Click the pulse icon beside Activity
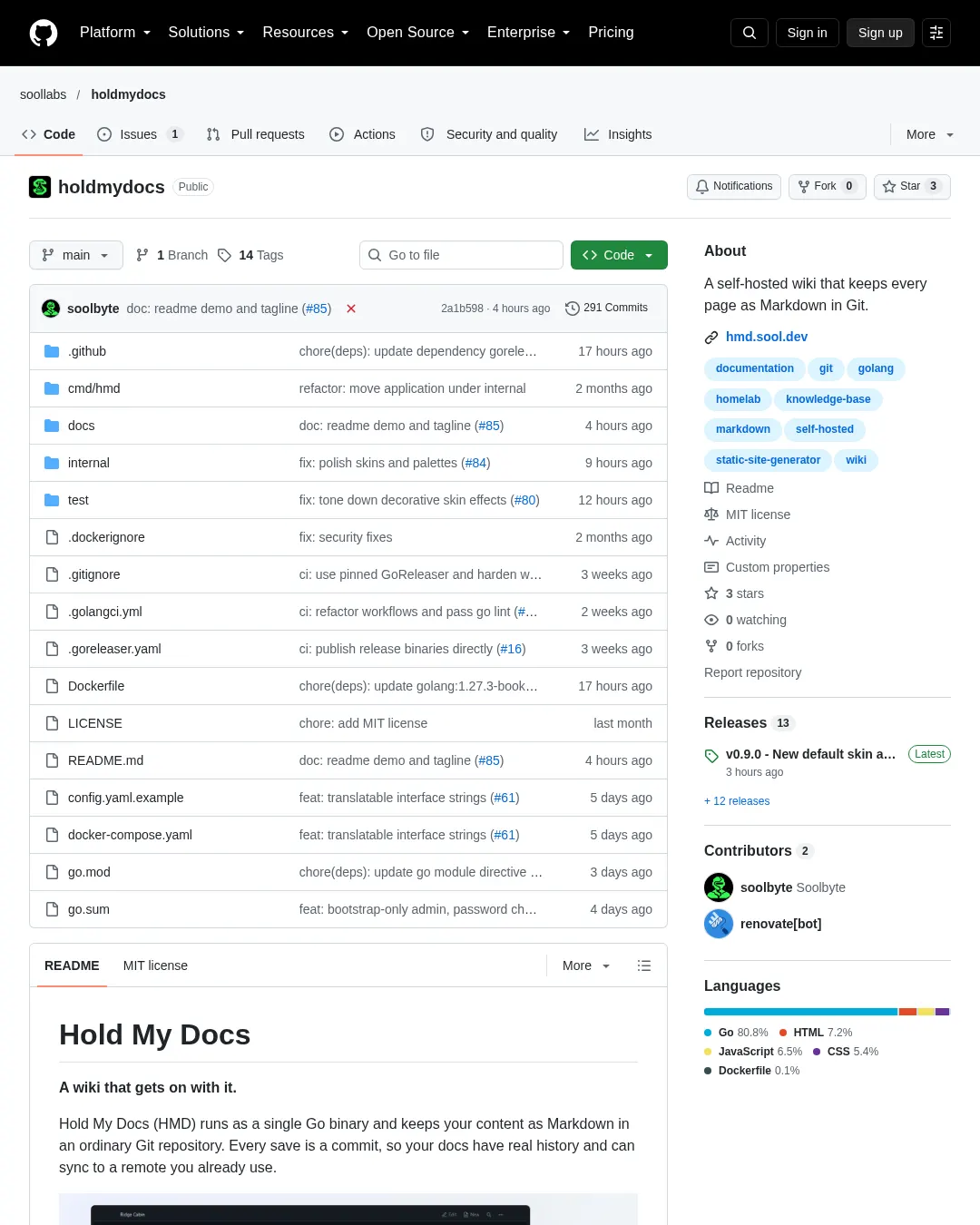 (711, 541)
